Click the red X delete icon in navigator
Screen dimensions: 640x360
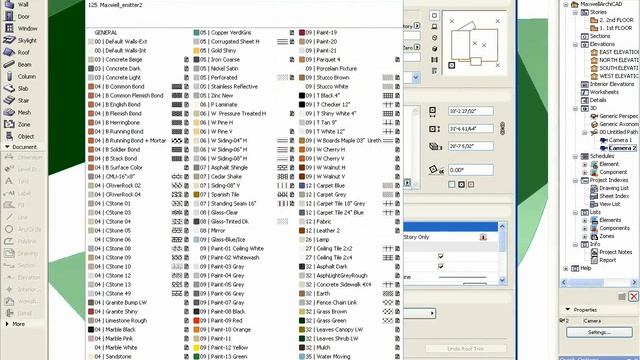(633, 296)
